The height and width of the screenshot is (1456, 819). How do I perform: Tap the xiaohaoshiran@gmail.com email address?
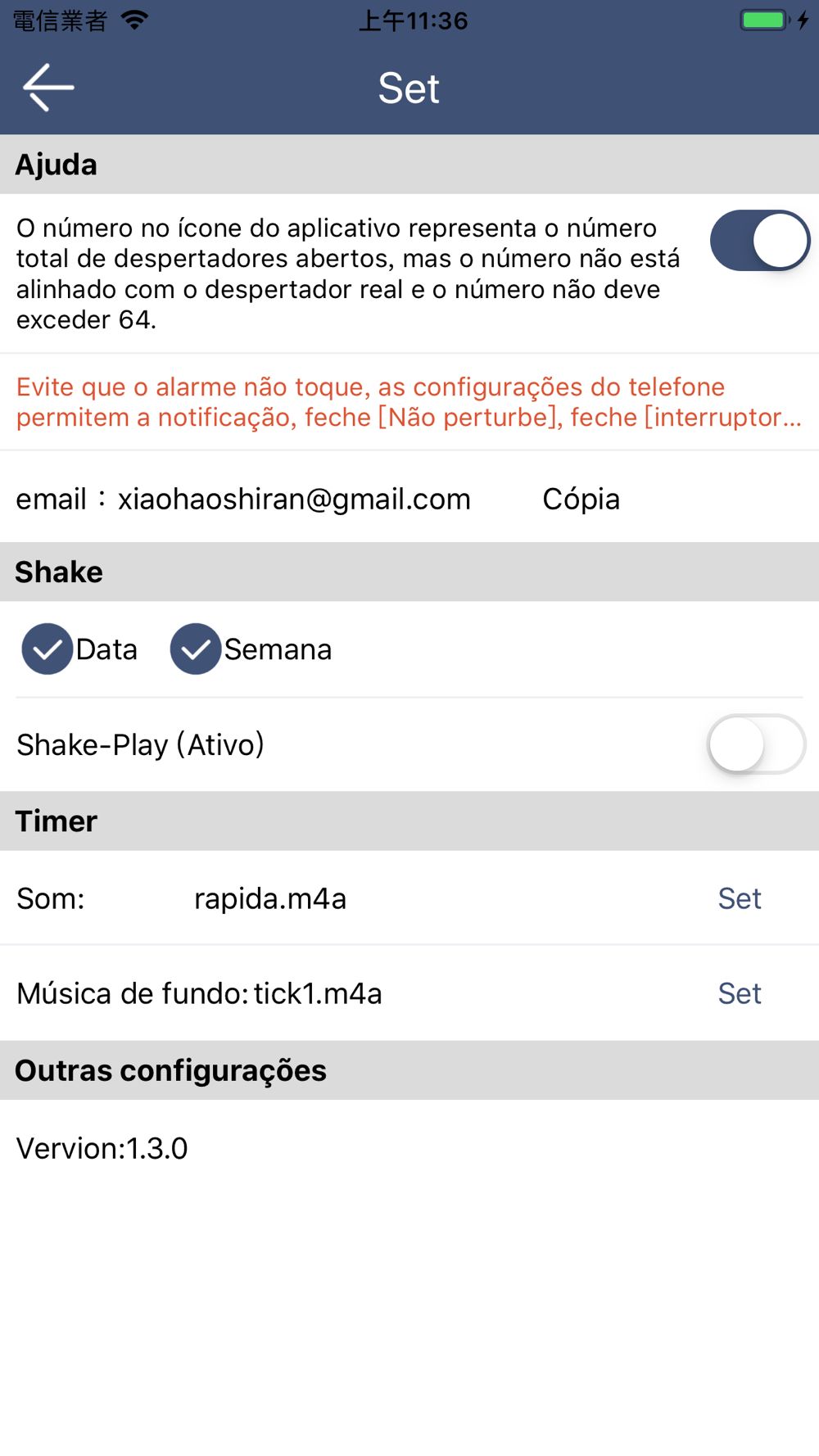point(294,499)
